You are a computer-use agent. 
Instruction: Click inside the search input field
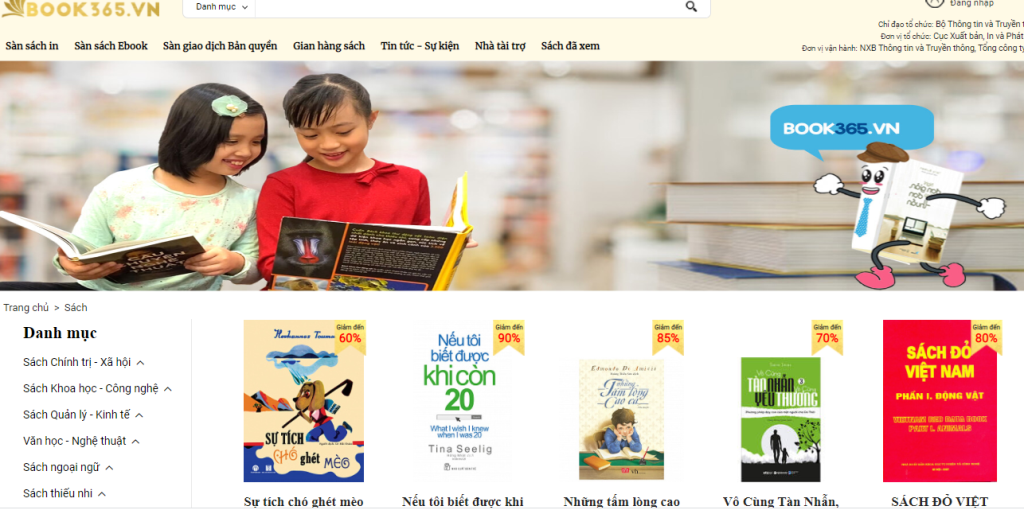pos(468,7)
